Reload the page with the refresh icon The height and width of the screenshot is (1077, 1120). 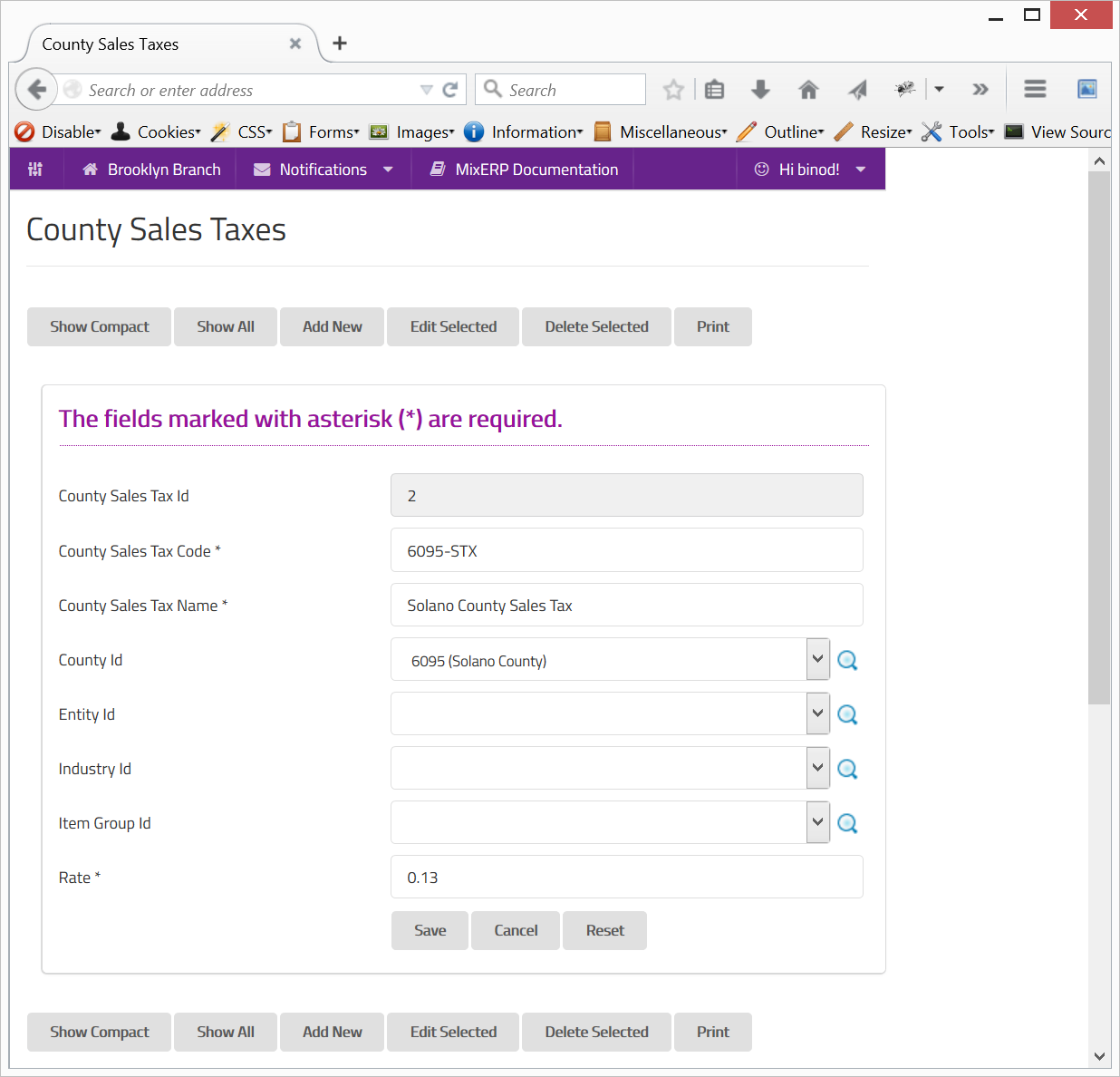click(450, 90)
